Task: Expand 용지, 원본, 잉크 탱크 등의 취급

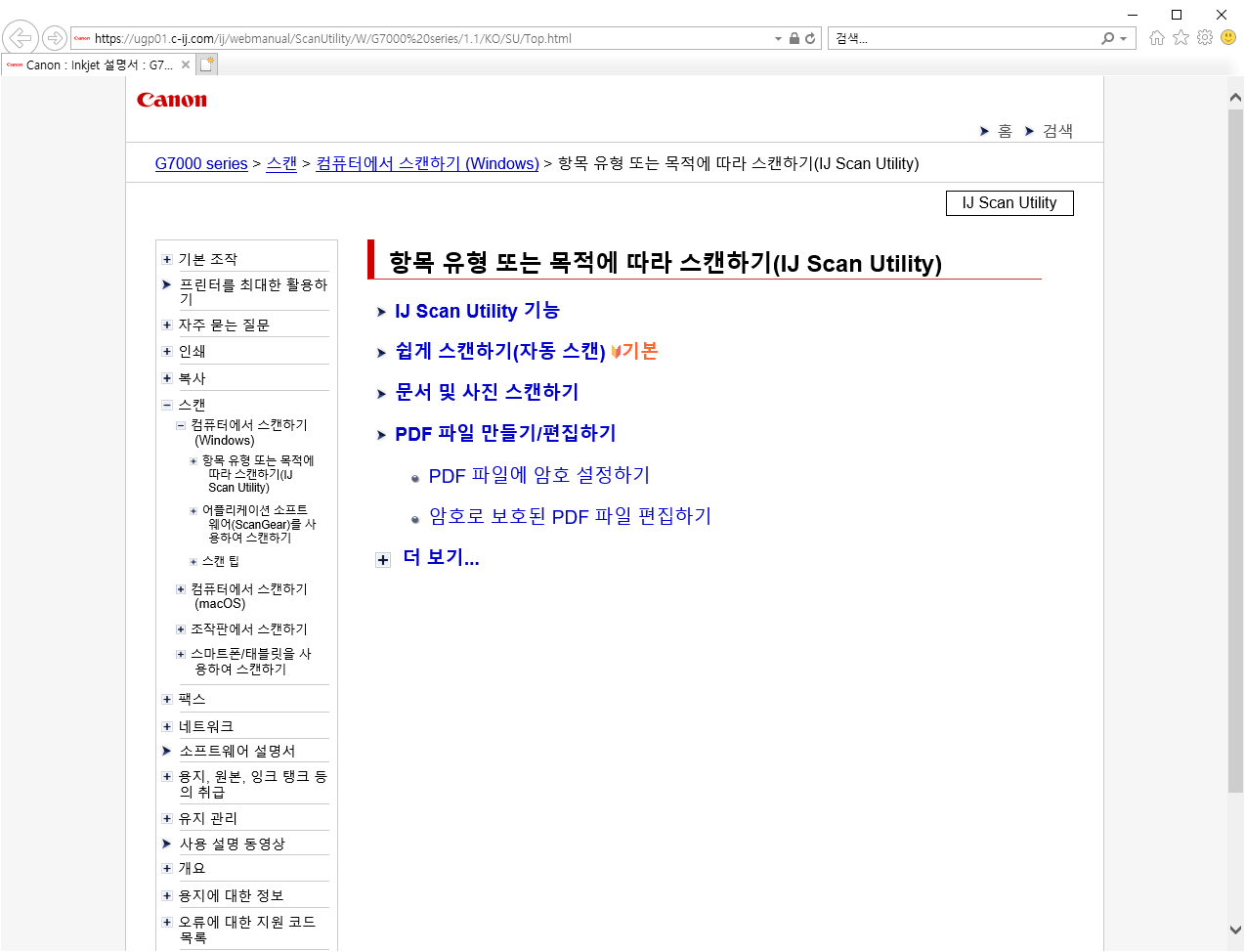Action: tap(167, 776)
